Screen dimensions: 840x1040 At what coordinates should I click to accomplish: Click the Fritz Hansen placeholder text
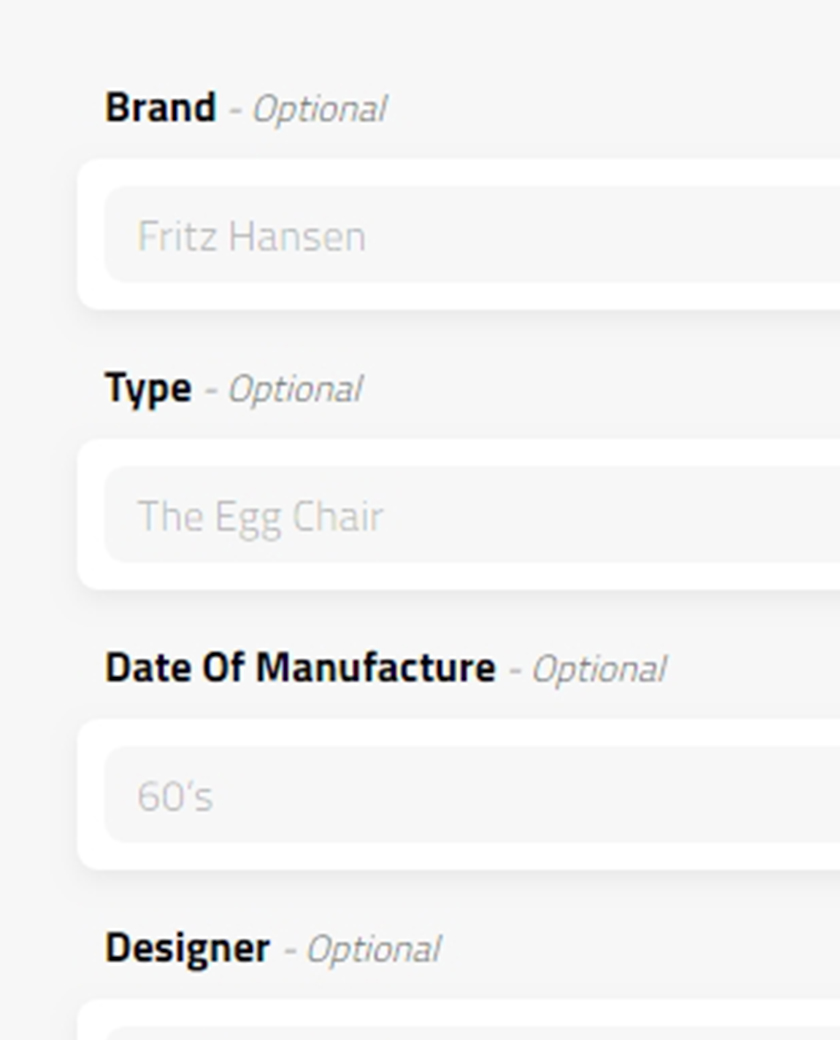pos(251,237)
